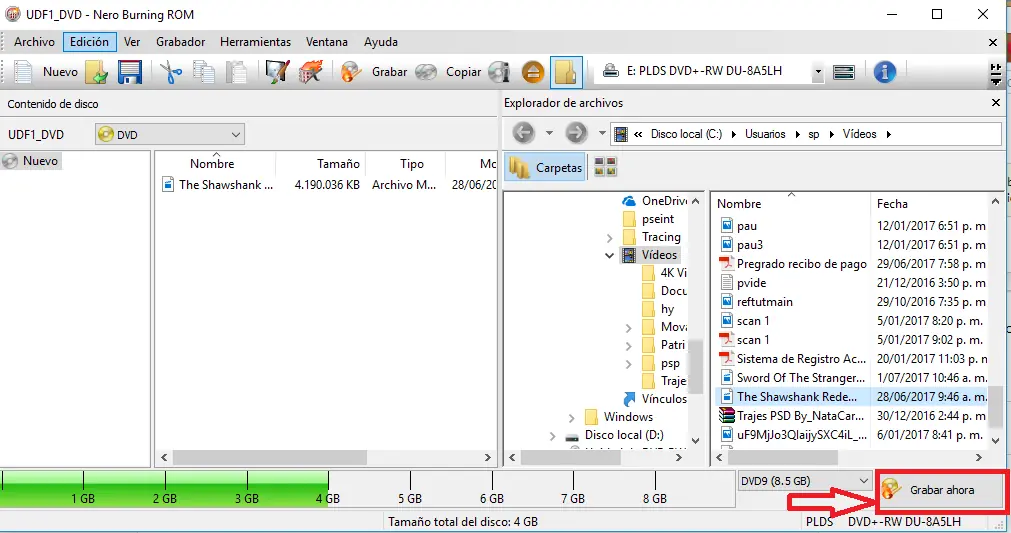Click the express burning flame icon
The height and width of the screenshot is (533, 1011).
310,72
